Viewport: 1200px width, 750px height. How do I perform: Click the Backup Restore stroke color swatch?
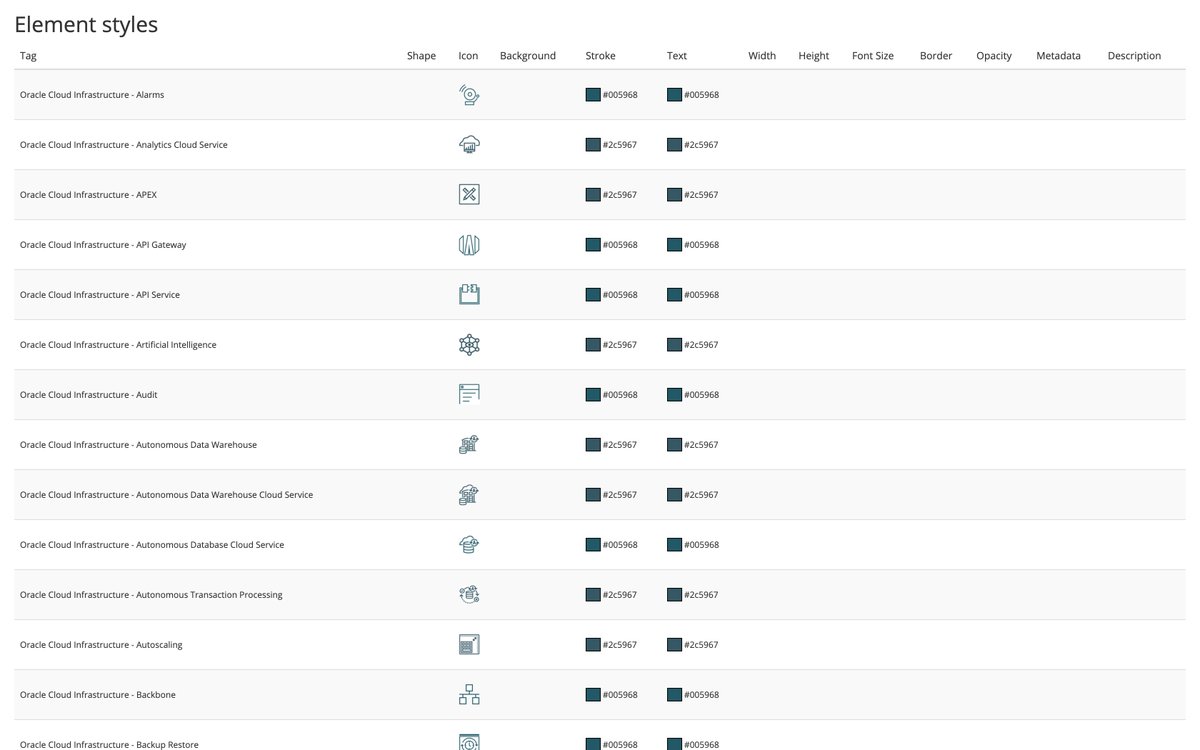point(593,744)
